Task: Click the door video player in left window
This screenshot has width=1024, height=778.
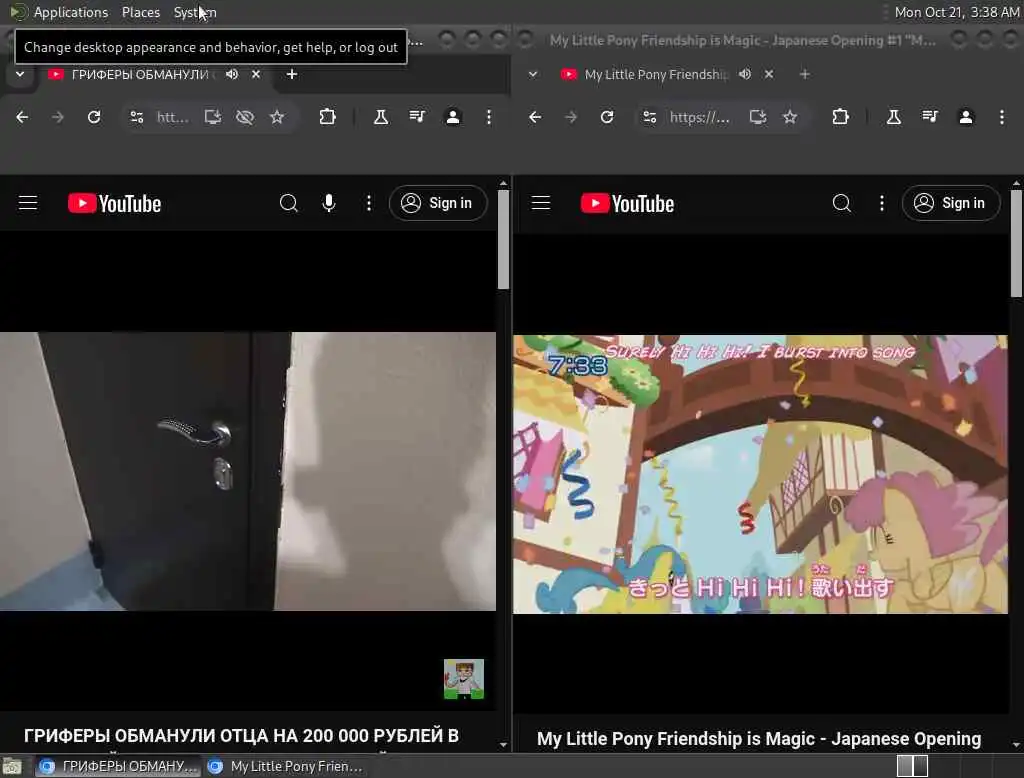Action: [248, 472]
